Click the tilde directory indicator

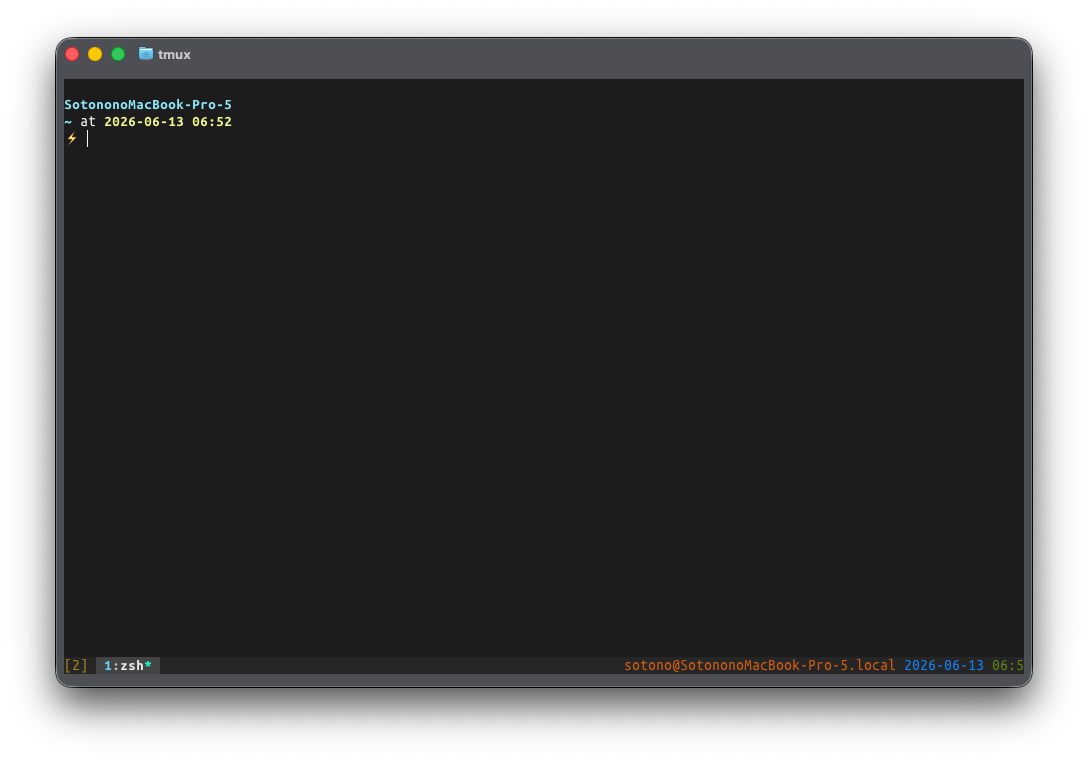(68, 122)
